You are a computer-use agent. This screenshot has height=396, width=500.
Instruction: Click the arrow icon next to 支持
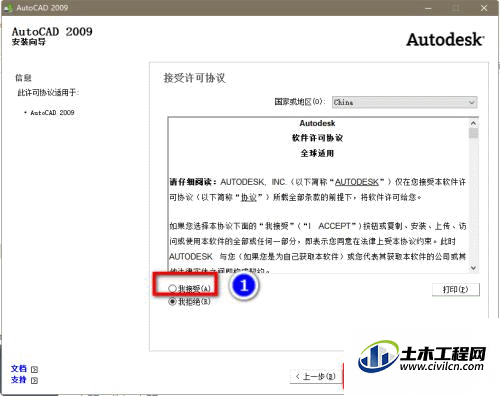34,380
